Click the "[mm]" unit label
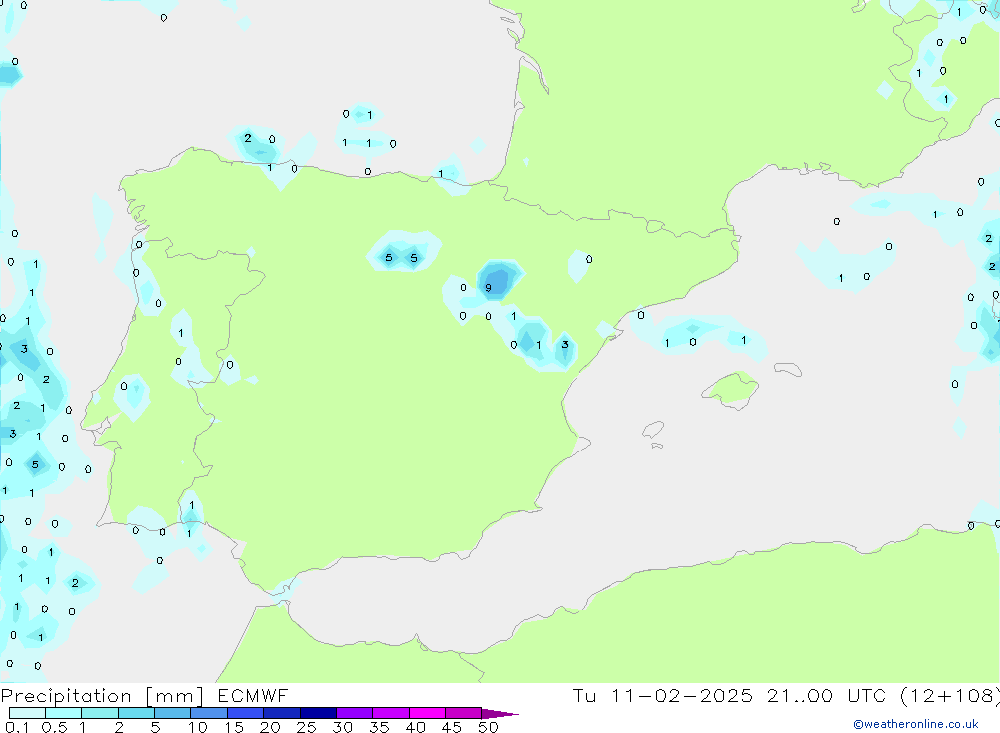Viewport: 1000px width, 733px height. (175, 696)
